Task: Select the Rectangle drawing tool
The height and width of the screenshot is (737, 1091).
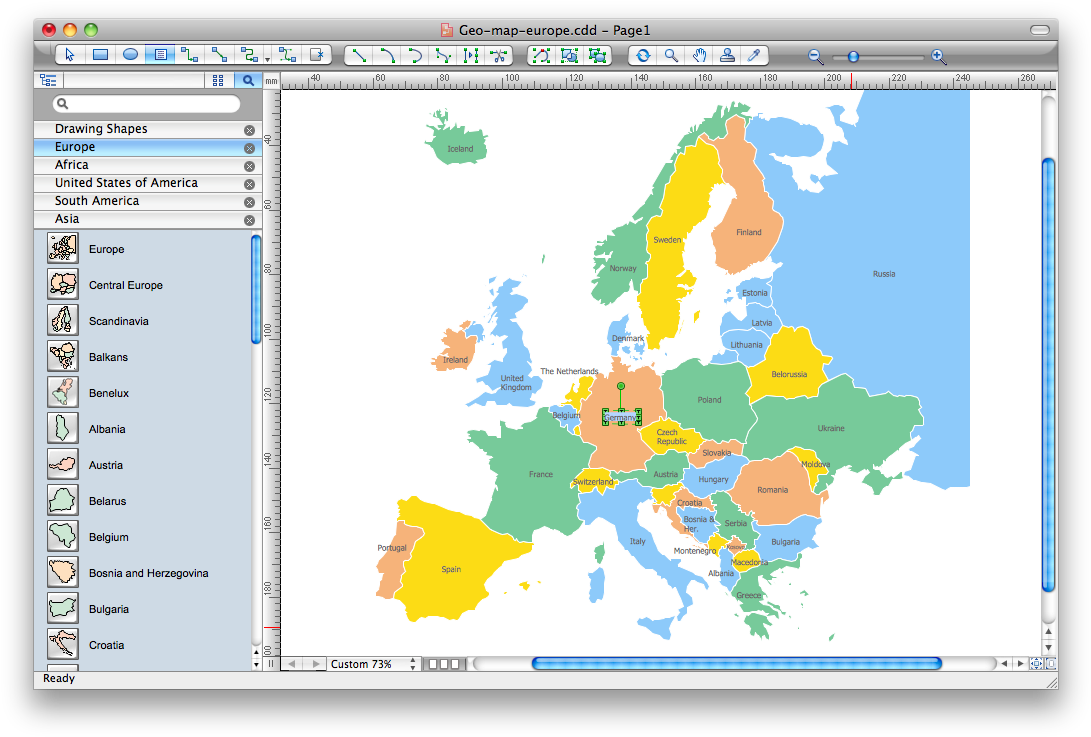Action: (x=100, y=56)
